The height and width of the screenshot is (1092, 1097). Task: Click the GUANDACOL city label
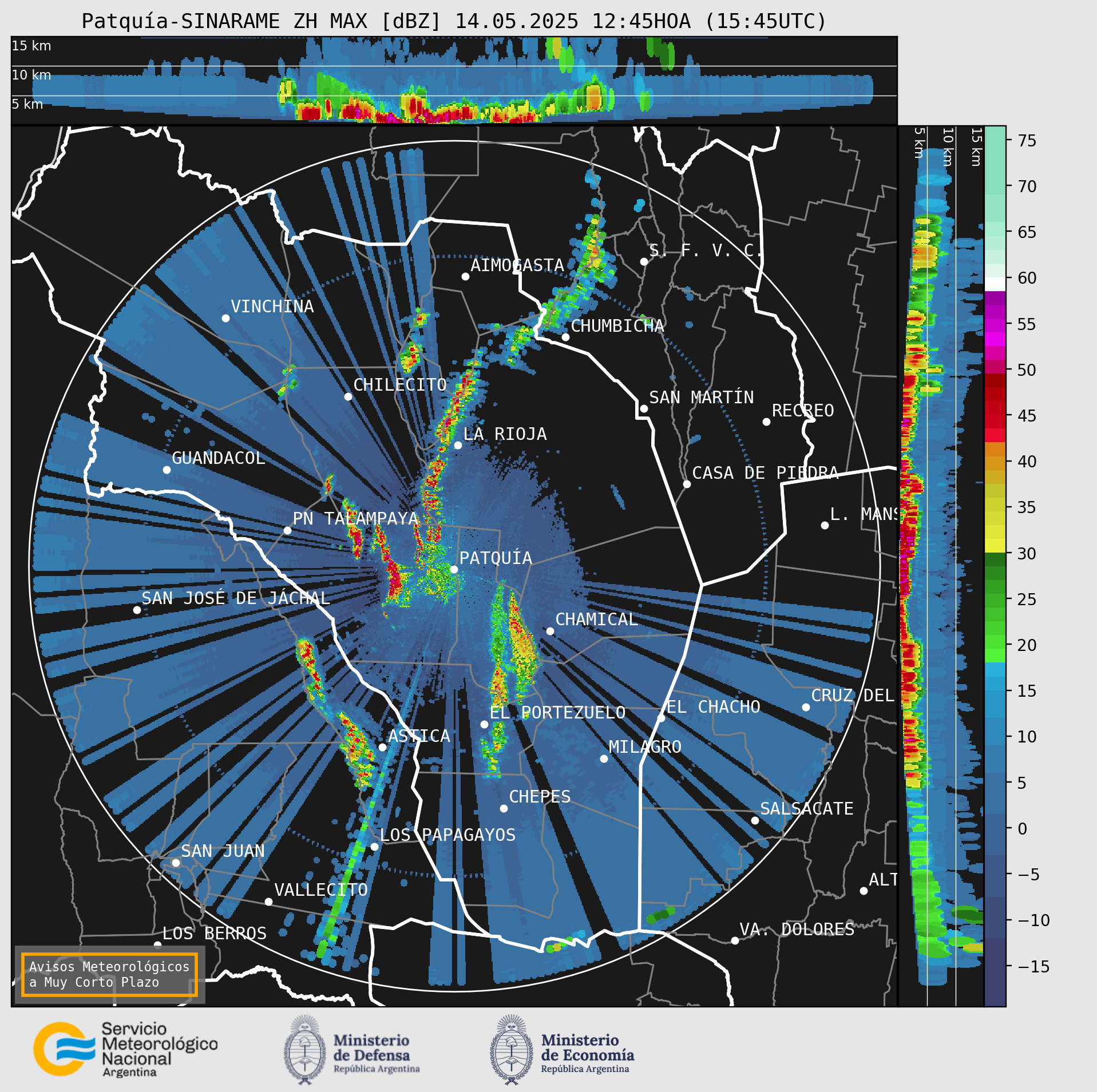click(x=219, y=458)
